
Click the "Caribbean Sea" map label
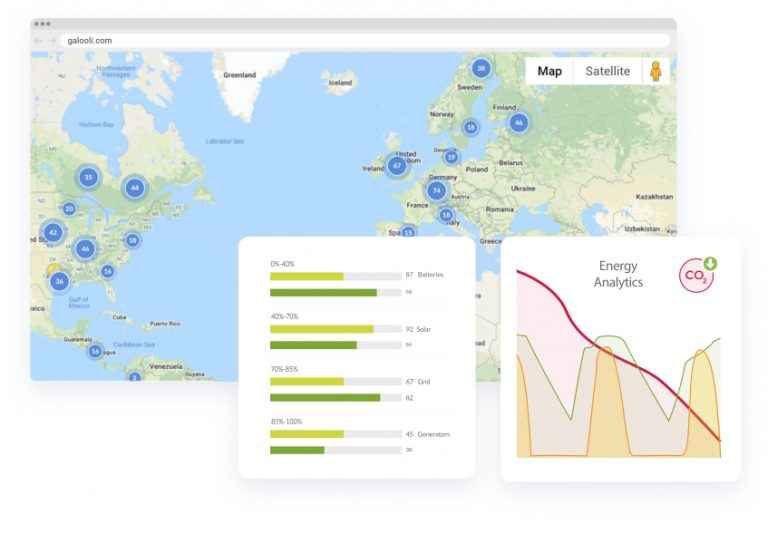[x=134, y=345]
